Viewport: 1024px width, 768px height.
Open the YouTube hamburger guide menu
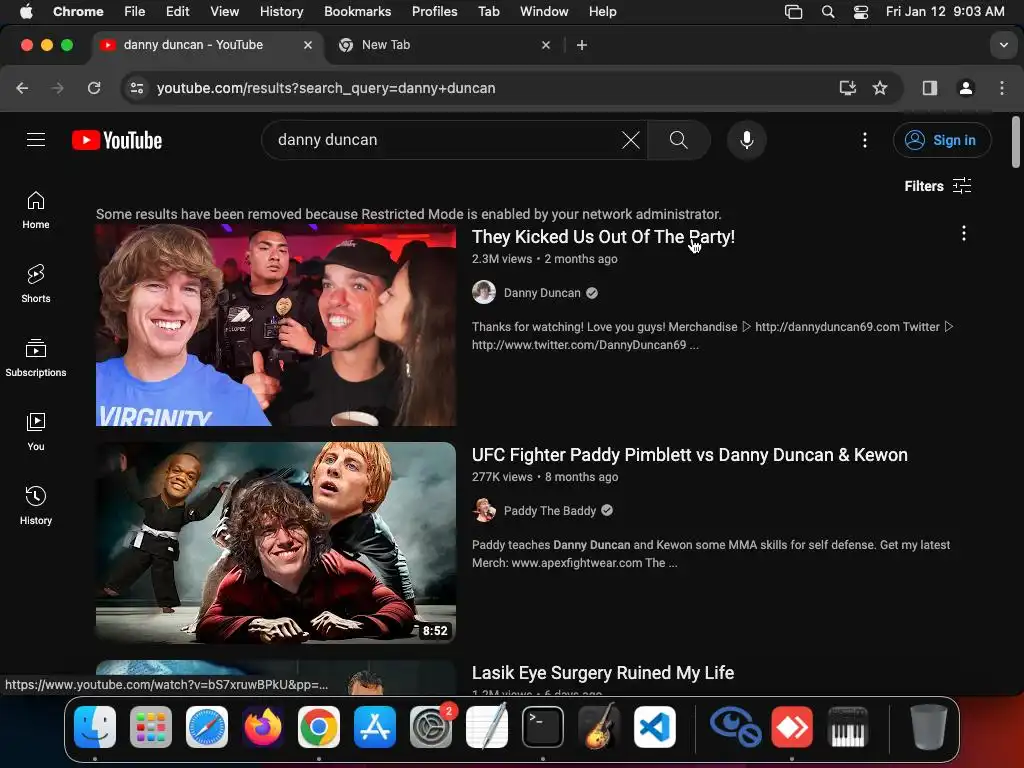36,140
